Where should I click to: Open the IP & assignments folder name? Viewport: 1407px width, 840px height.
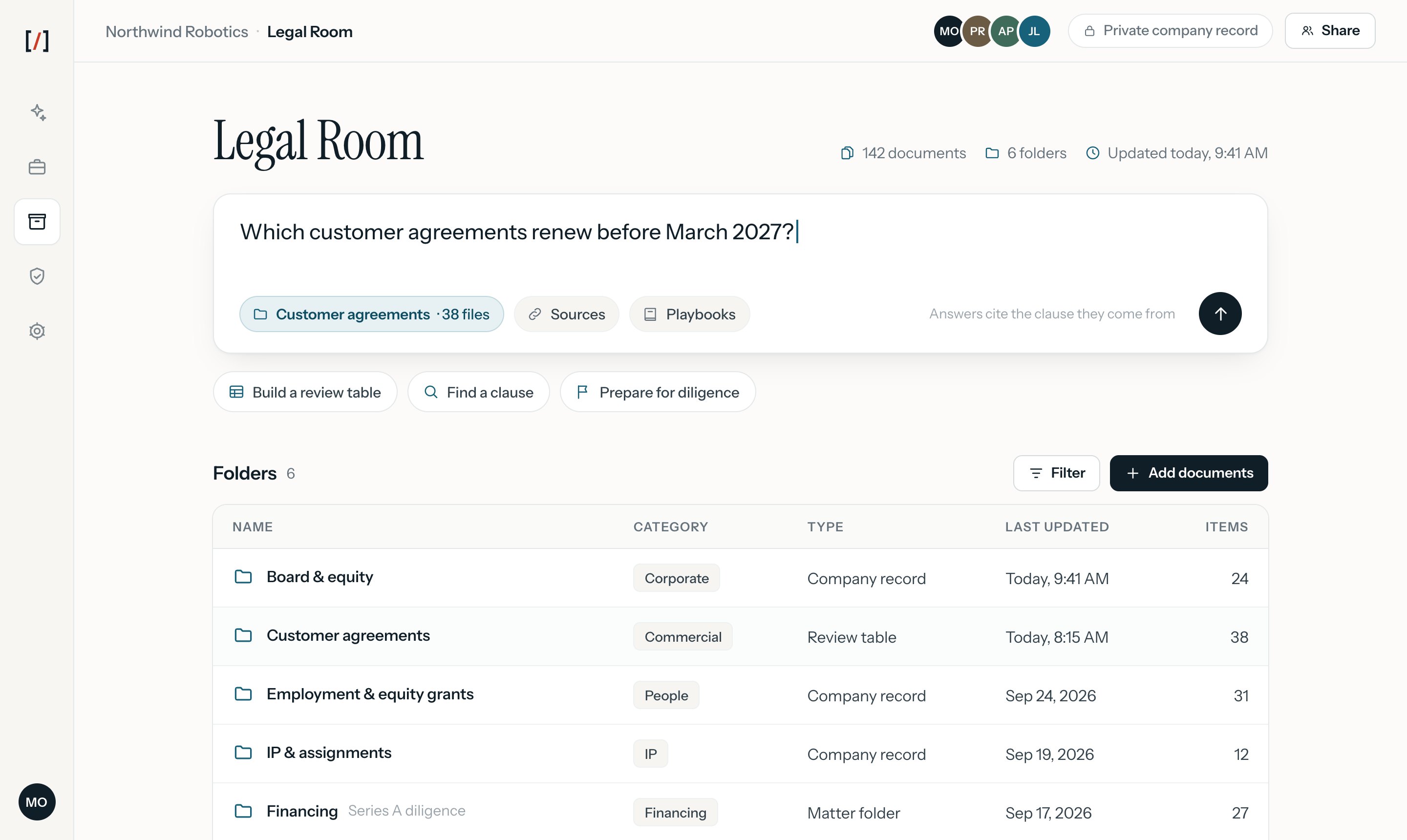tap(329, 753)
